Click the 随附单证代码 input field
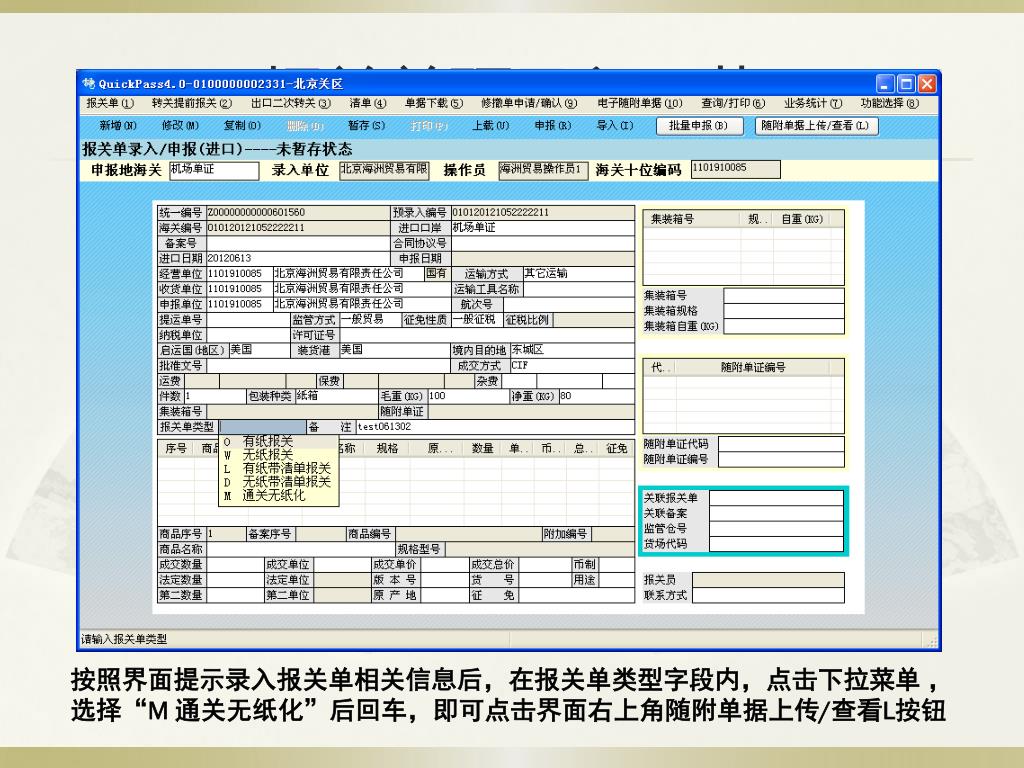Image resolution: width=1024 pixels, height=768 pixels. (x=781, y=444)
